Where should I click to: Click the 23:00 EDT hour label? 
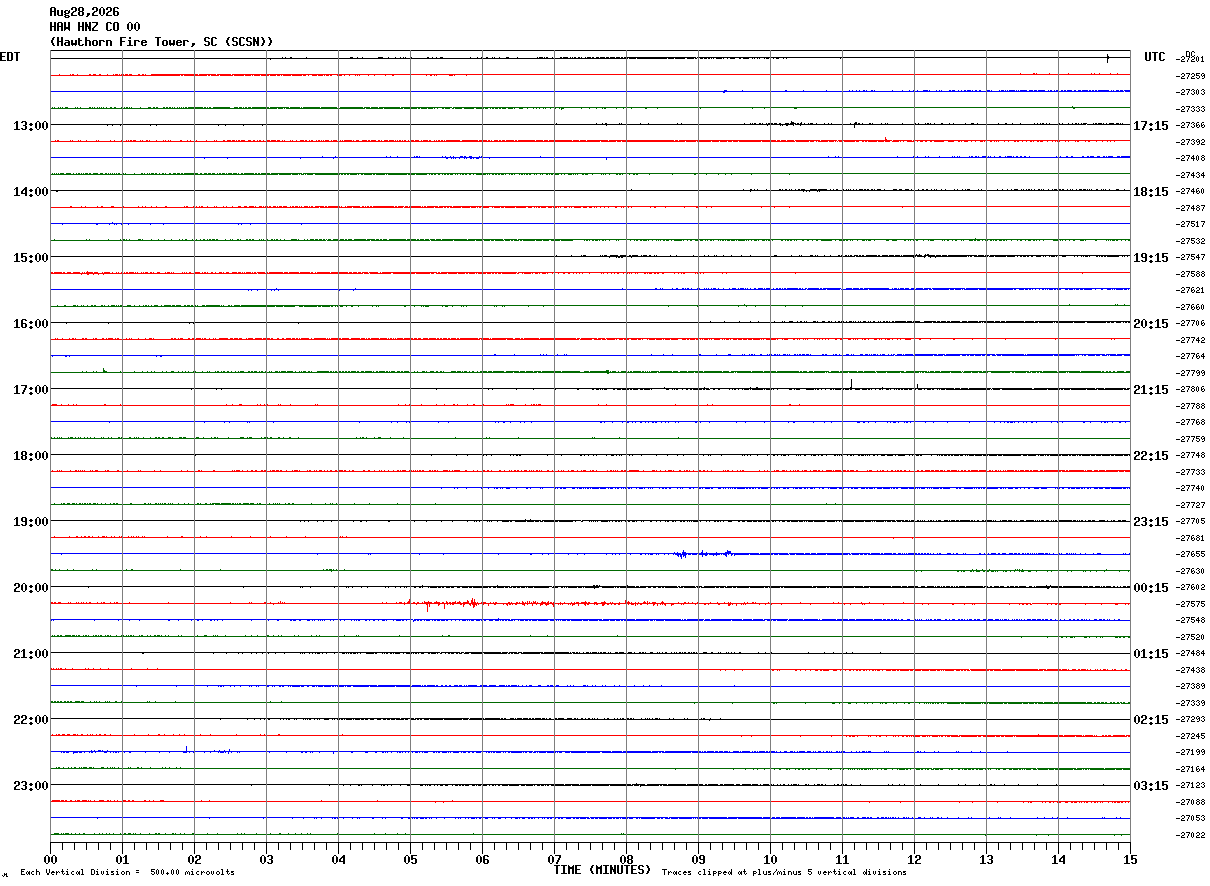[30, 785]
